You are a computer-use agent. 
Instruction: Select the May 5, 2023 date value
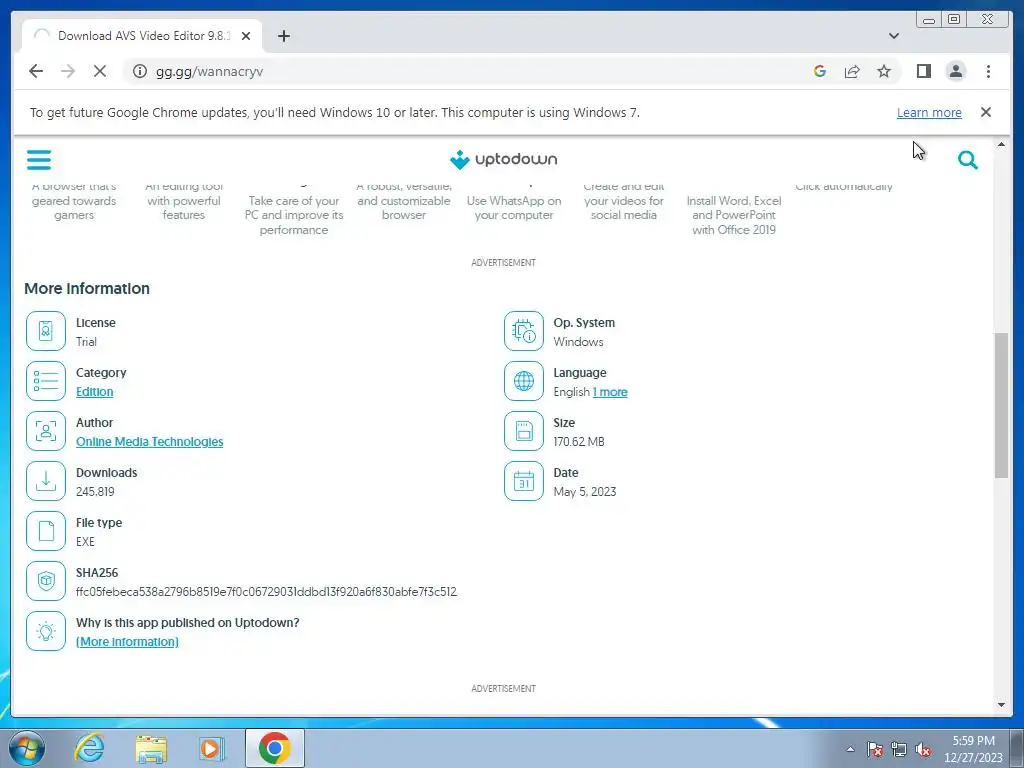point(584,492)
